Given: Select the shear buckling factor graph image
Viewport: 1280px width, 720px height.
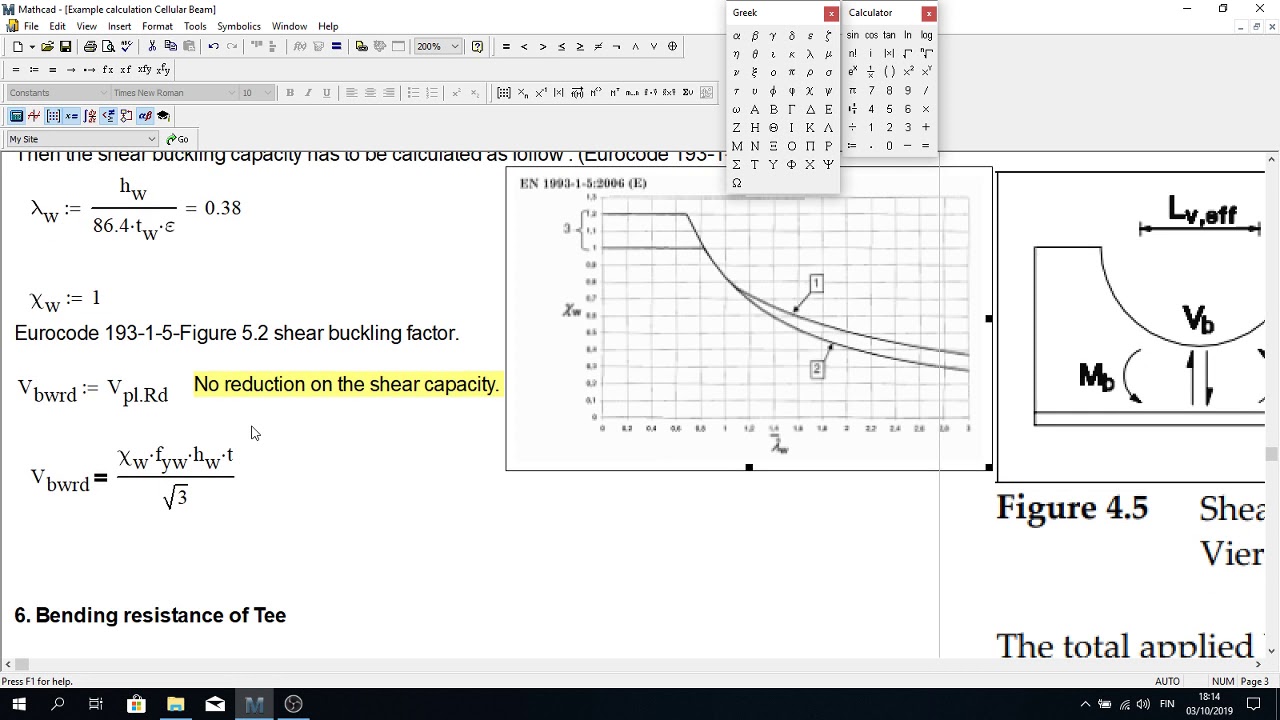Looking at the screenshot, I should pyautogui.click(x=749, y=319).
